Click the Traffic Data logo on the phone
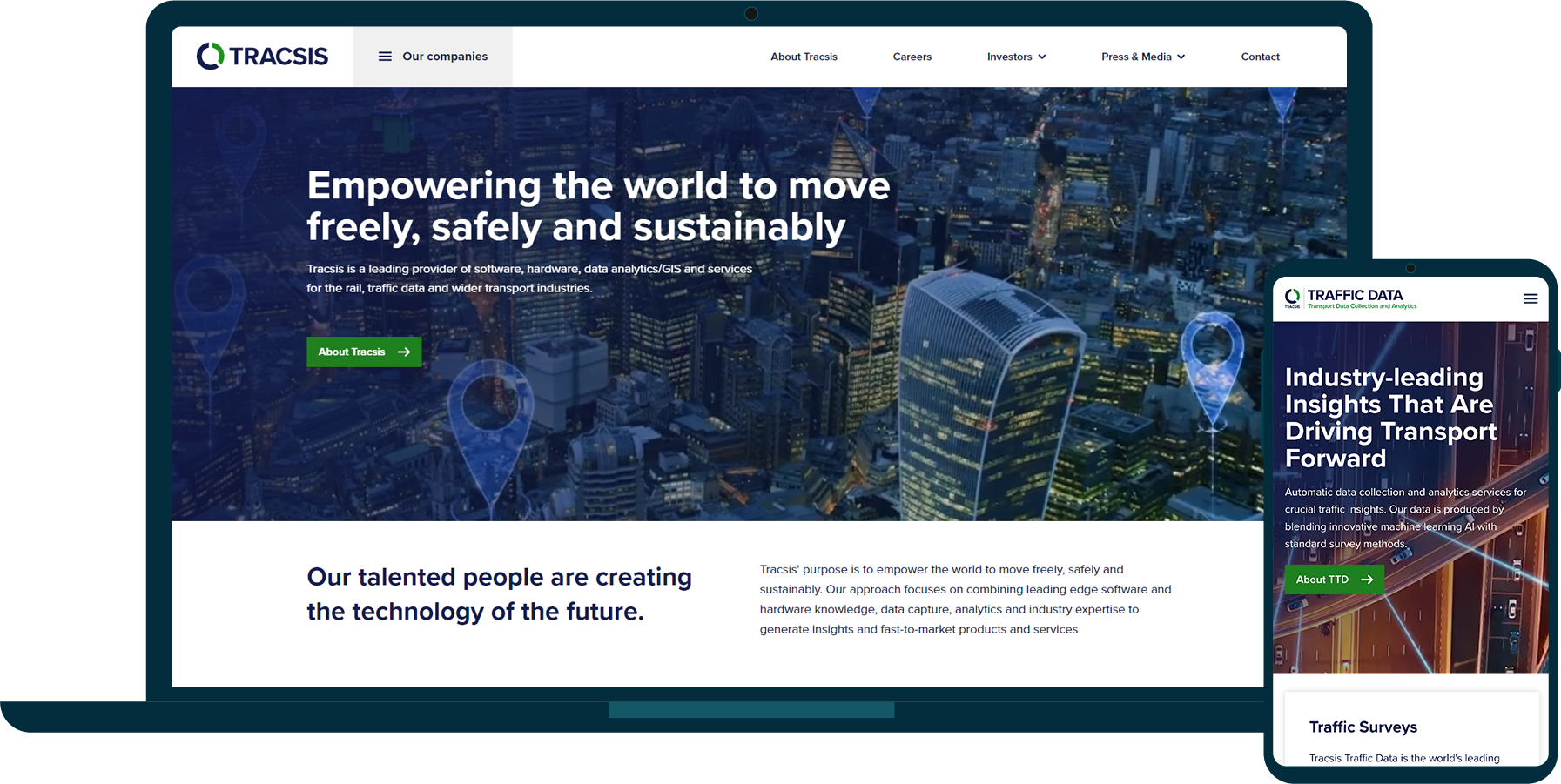Viewport: 1561px width, 784px height. tap(1350, 298)
